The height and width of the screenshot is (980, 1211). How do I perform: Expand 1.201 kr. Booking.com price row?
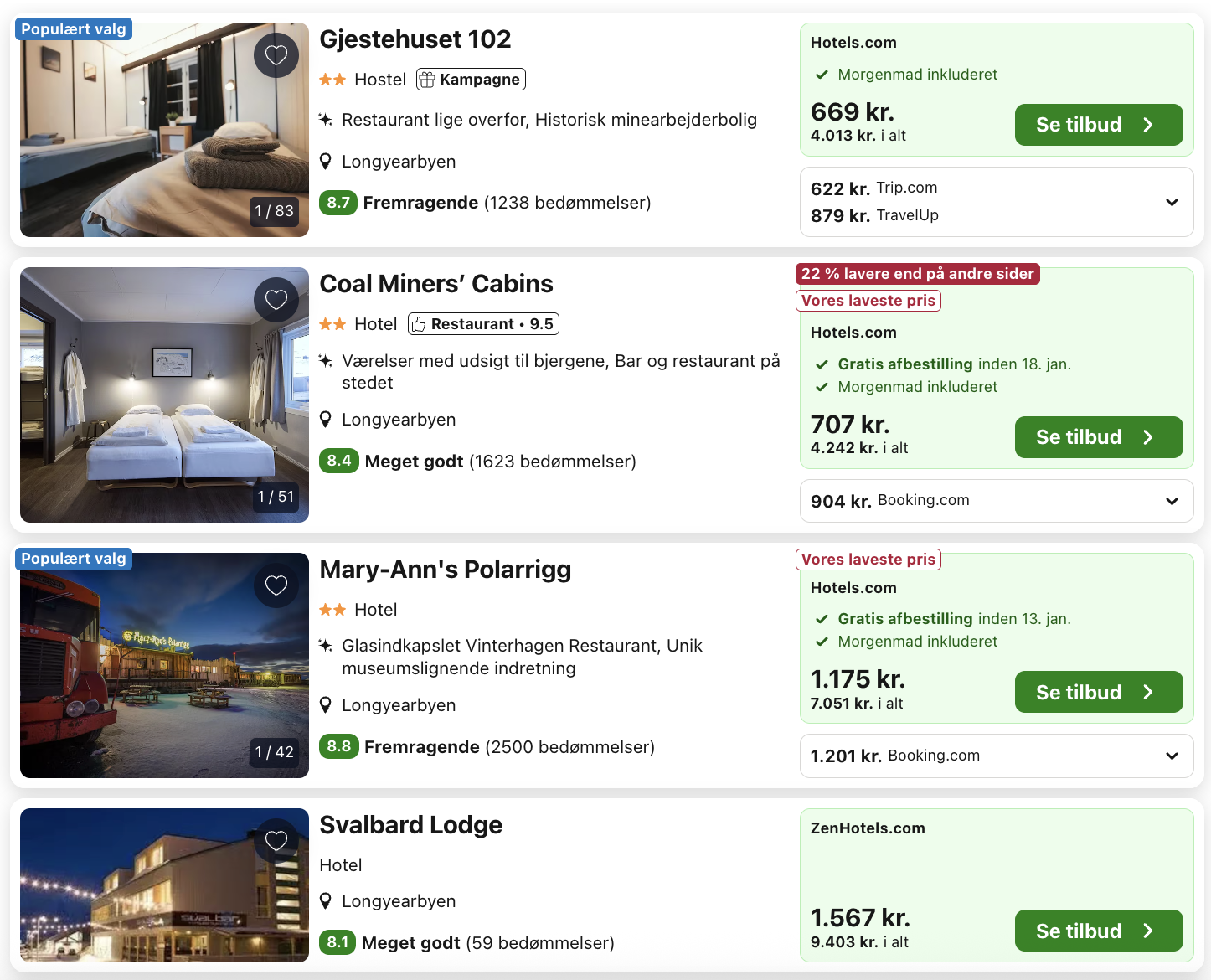[1172, 756]
